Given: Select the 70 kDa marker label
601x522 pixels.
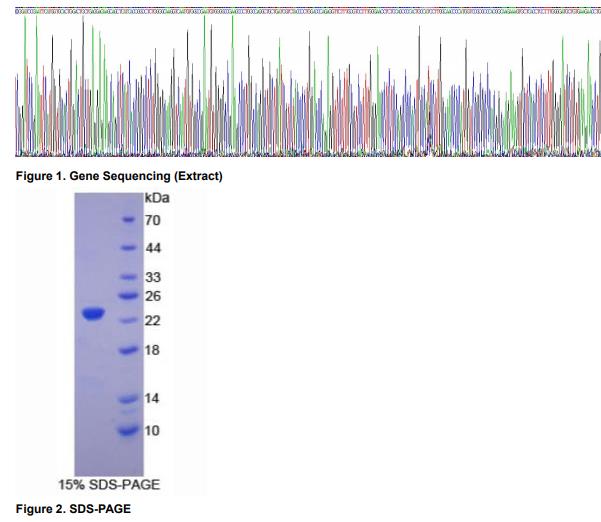Looking at the screenshot, I should click(x=154, y=220).
